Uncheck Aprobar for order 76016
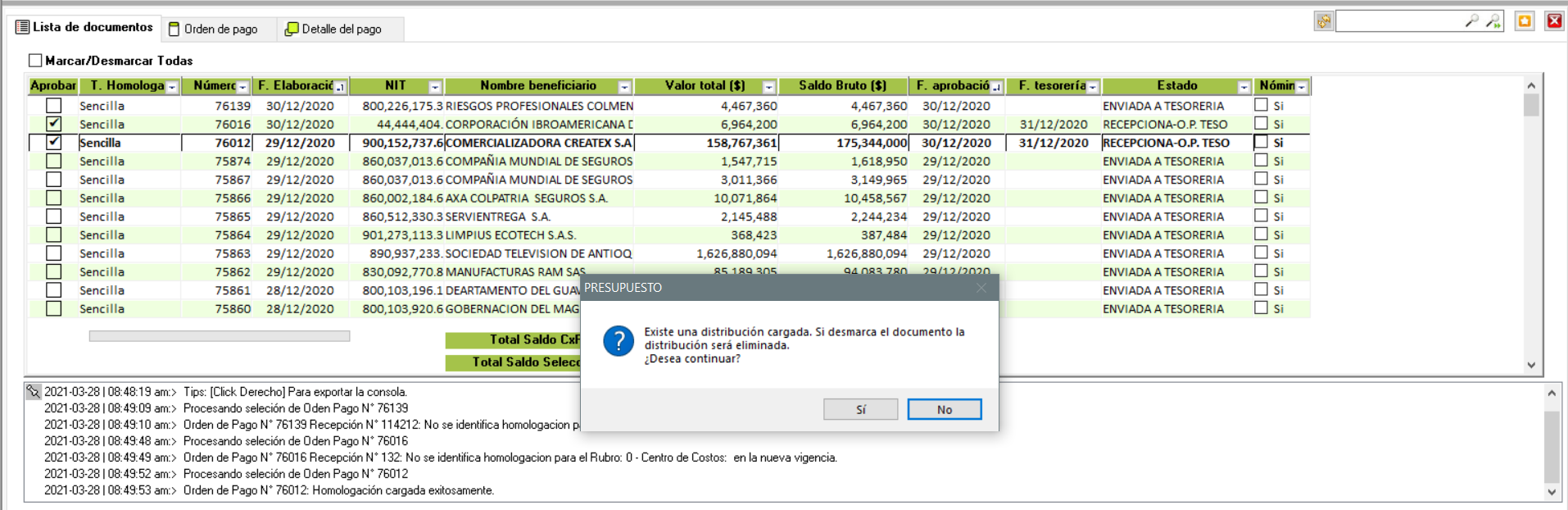Viewport: 1568px width, 510px height. coord(54,124)
